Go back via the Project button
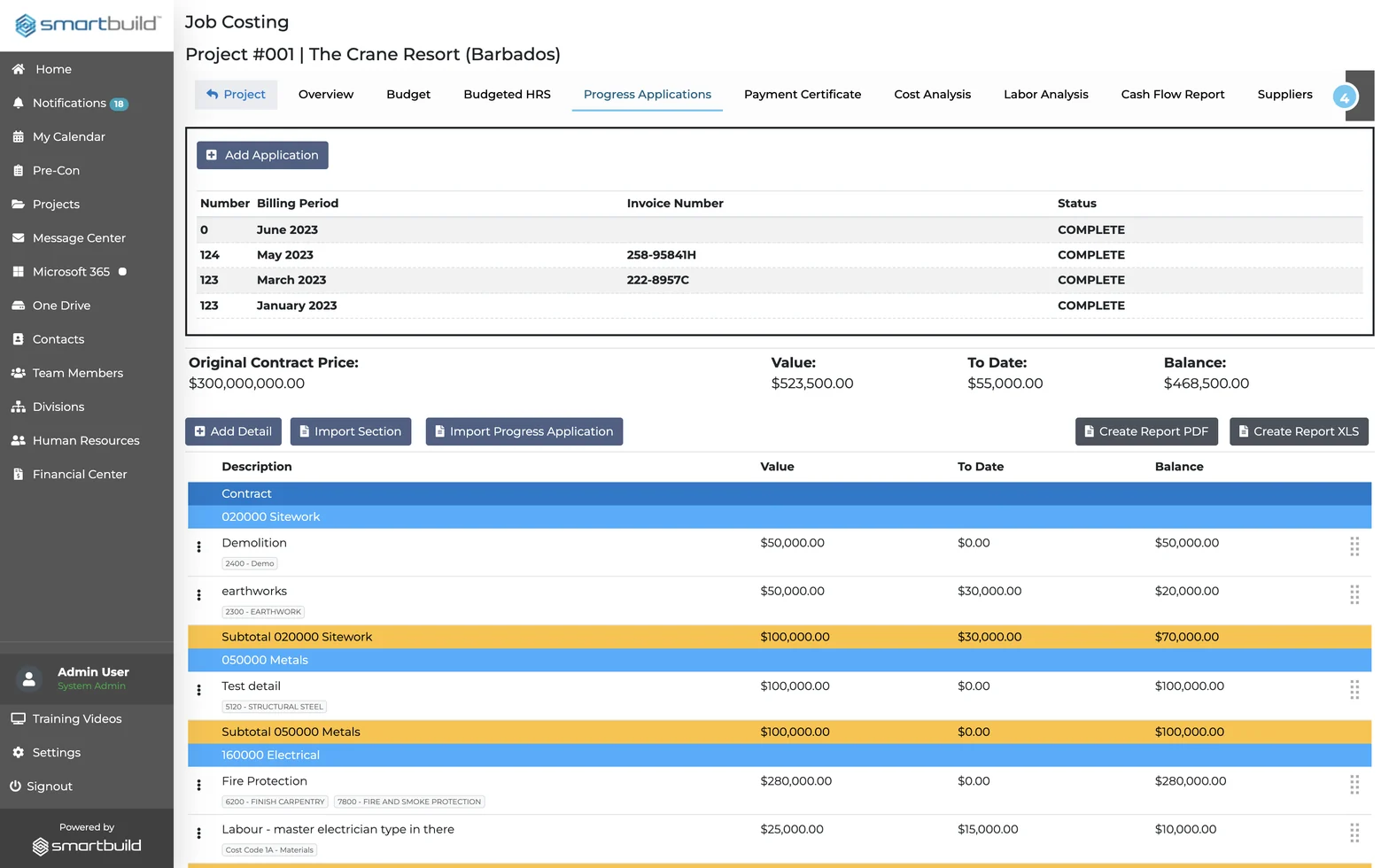 click(x=236, y=95)
